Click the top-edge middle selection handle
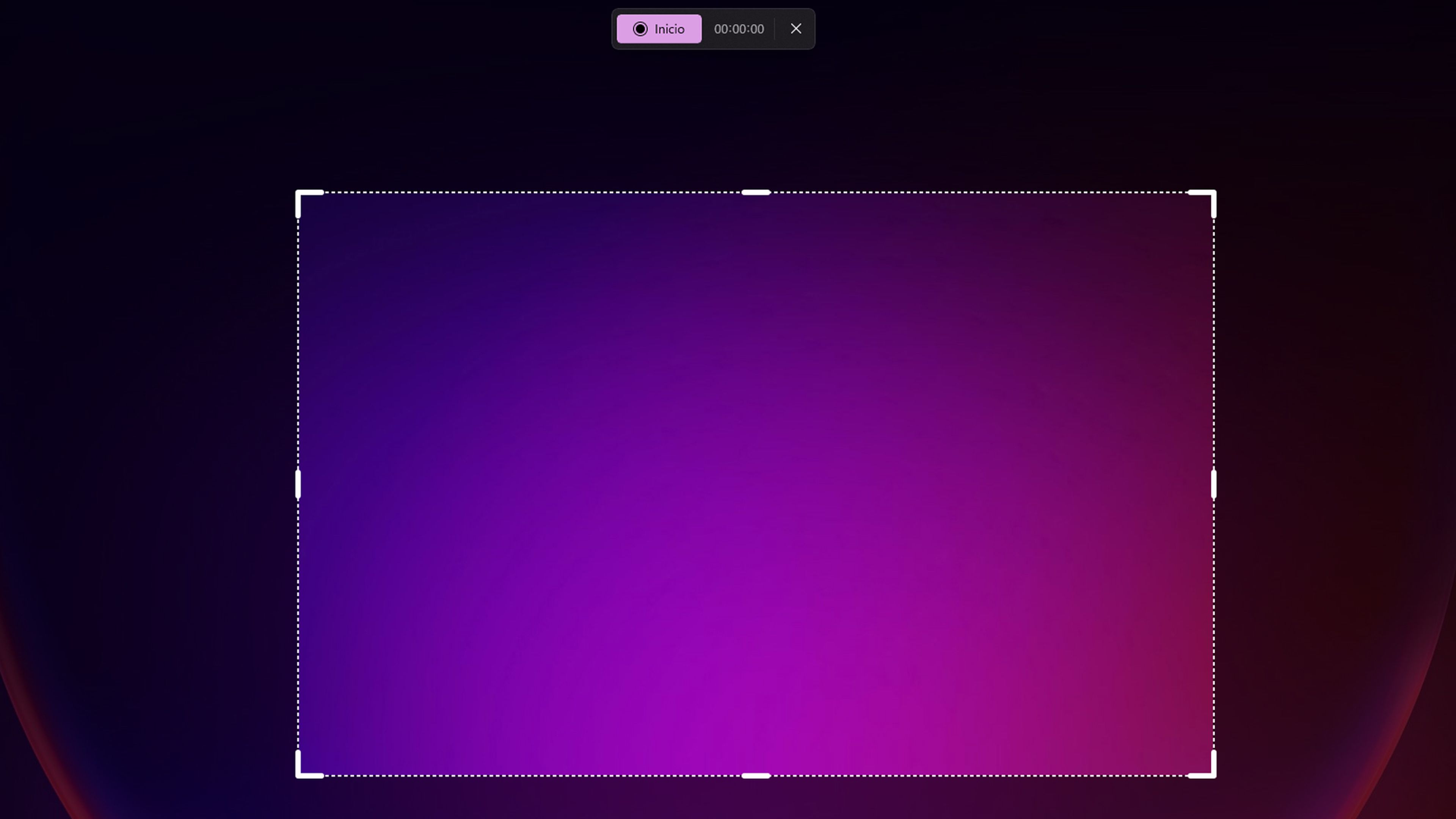Image resolution: width=1456 pixels, height=819 pixels. point(756,192)
